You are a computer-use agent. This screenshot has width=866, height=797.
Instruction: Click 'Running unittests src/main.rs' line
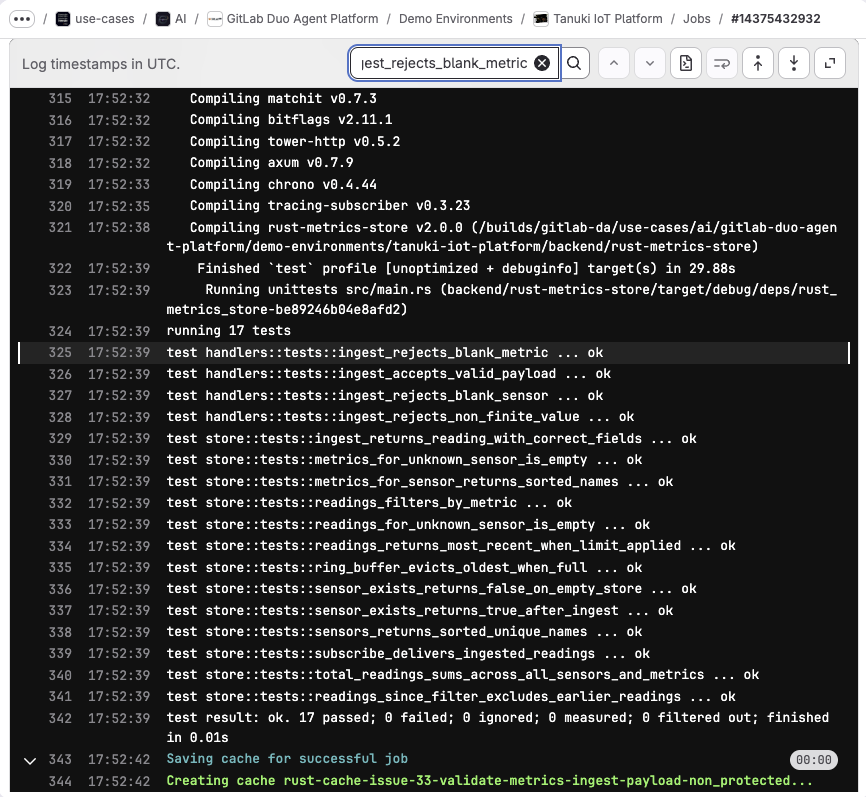click(501, 299)
